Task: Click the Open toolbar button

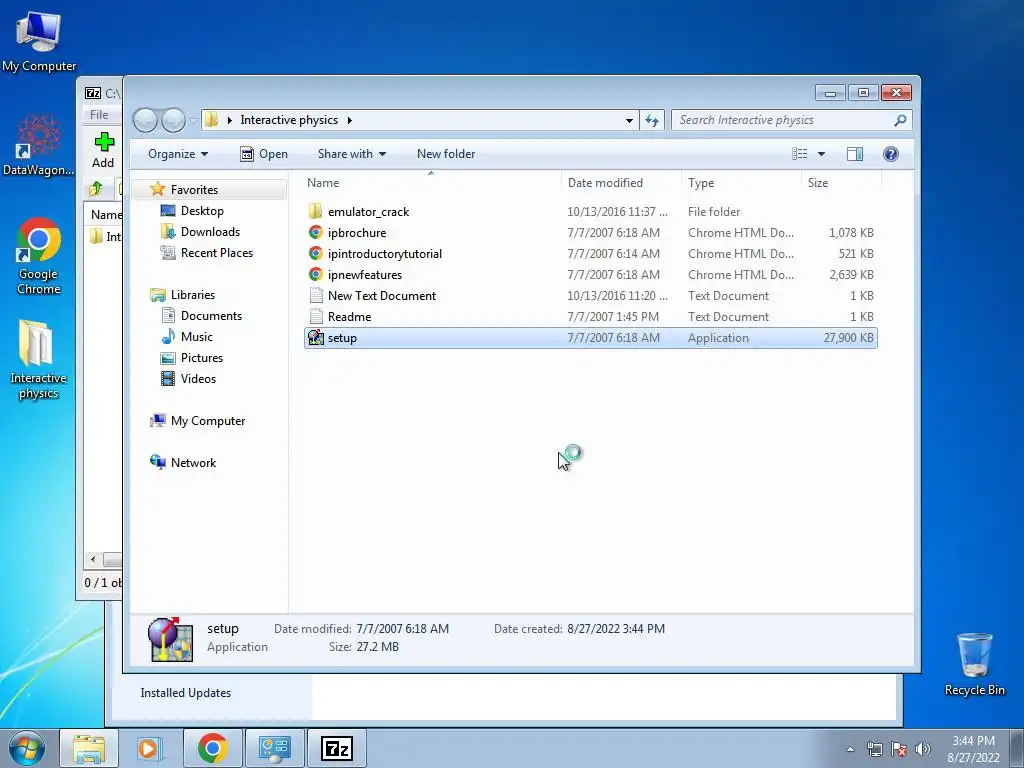Action: 264,153
